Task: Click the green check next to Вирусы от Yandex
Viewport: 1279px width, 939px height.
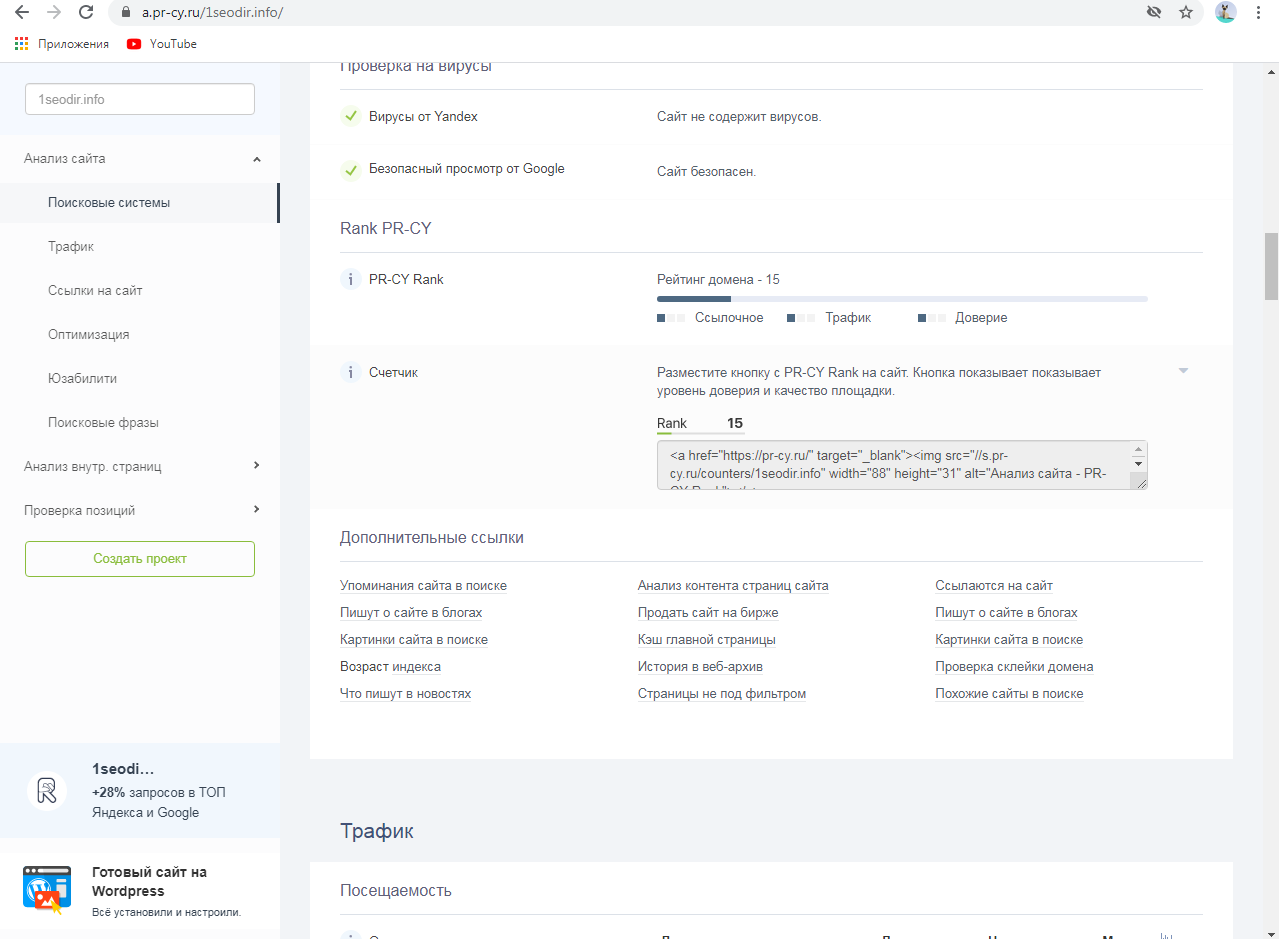Action: (350, 117)
